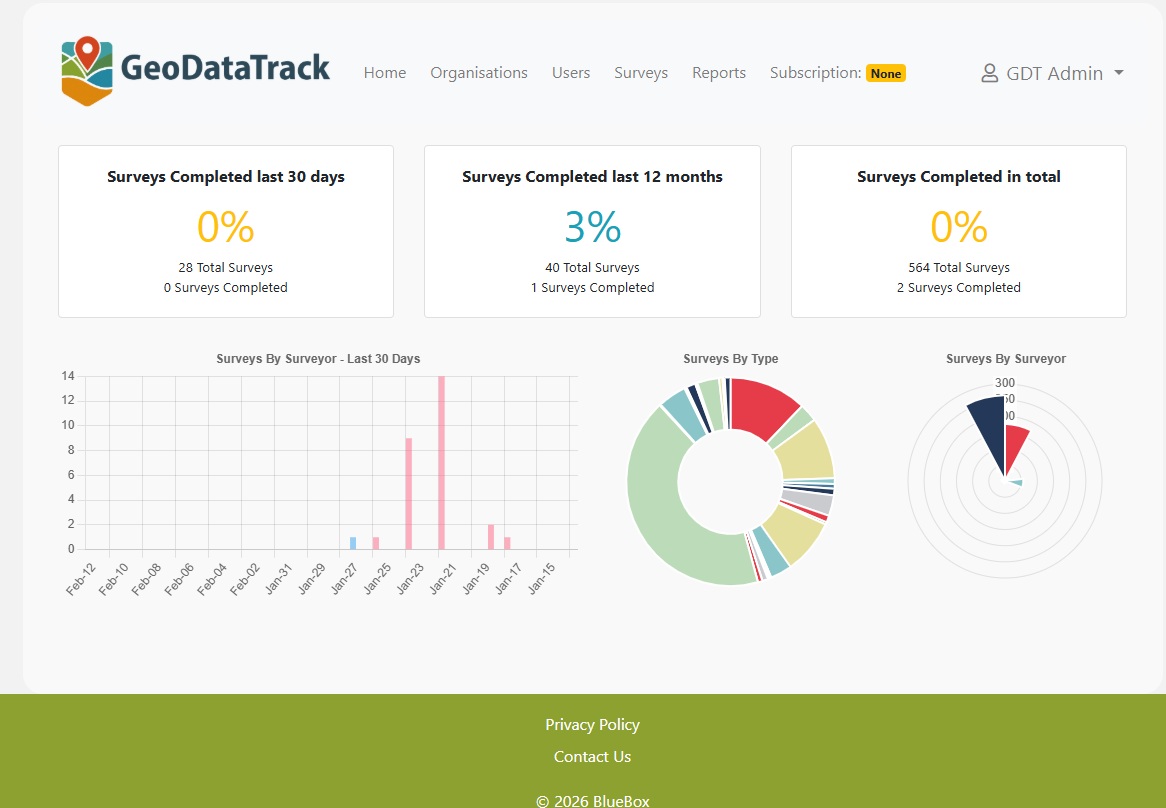Click the user profile icon beside GDT Admin
This screenshot has height=808, width=1166.
click(989, 72)
